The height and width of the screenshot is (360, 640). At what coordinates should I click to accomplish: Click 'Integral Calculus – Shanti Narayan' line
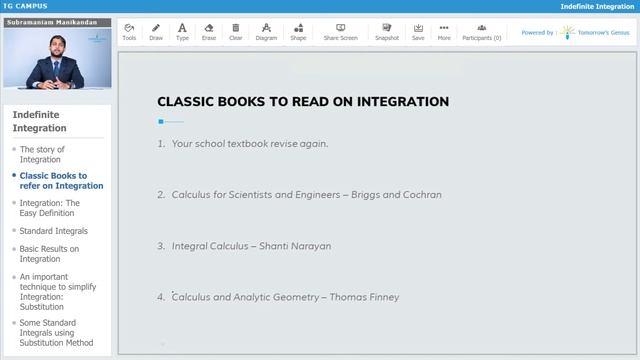coord(251,246)
